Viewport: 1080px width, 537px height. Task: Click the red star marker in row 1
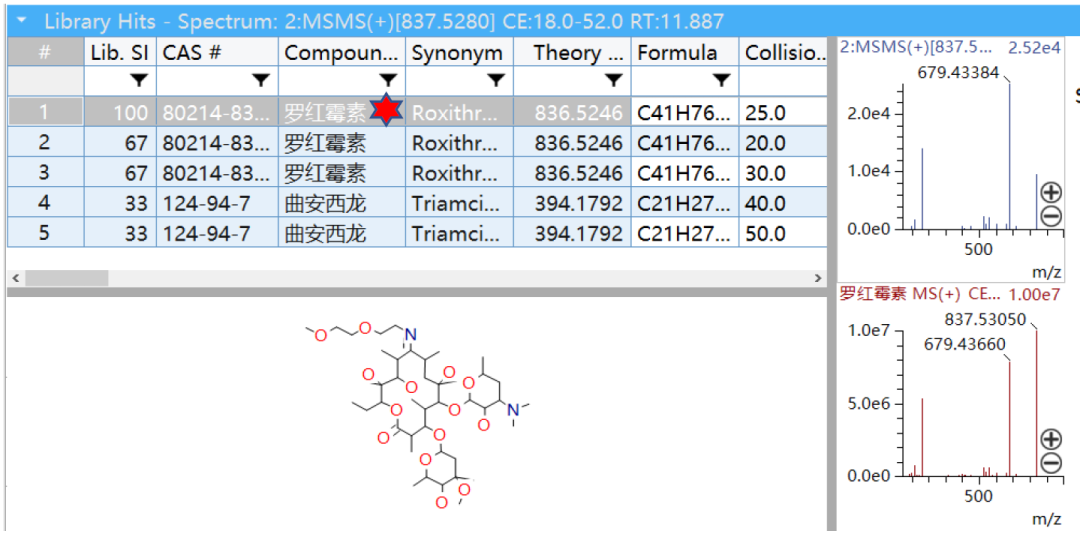385,112
